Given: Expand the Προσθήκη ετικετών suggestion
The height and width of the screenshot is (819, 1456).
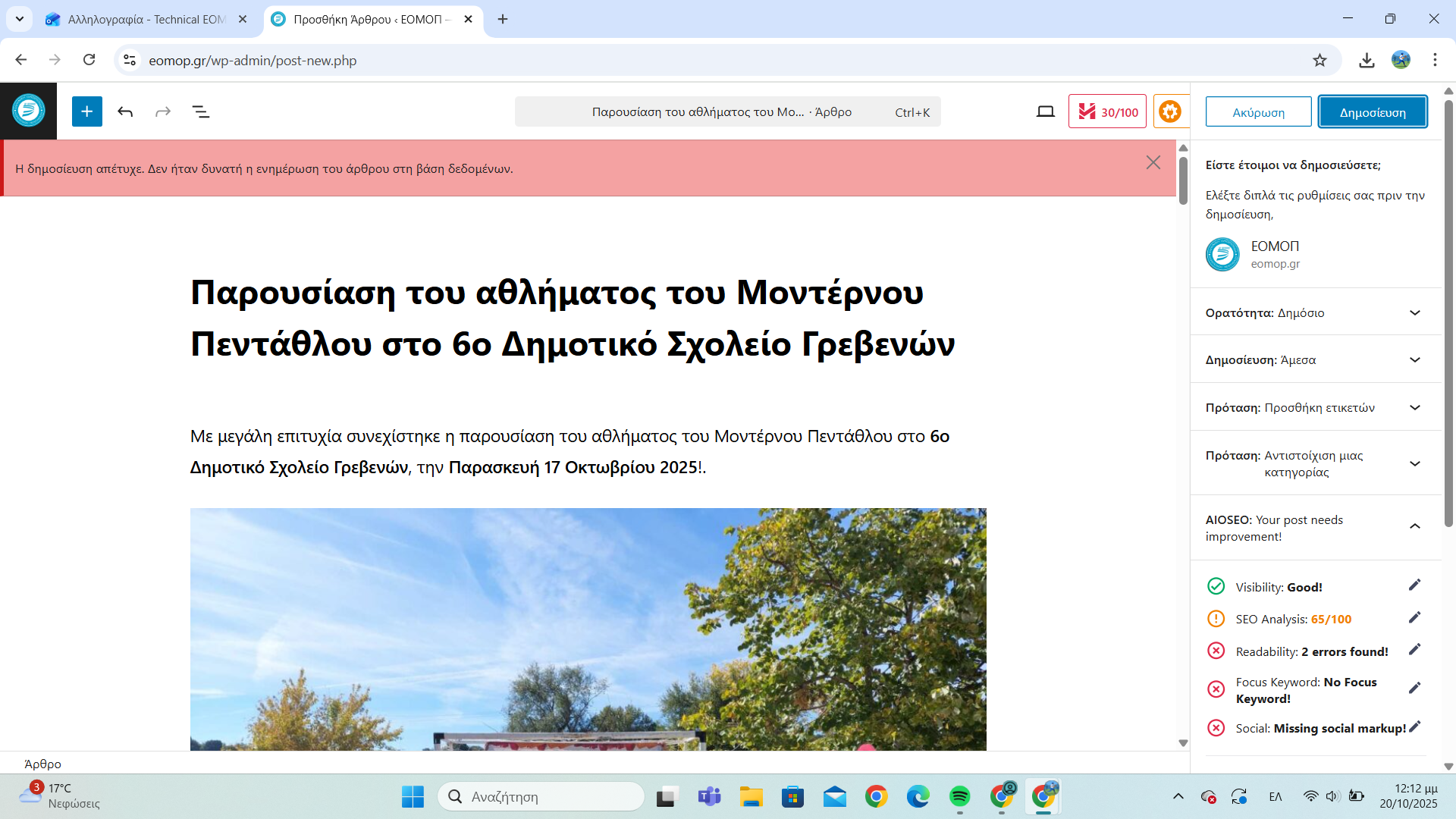Looking at the screenshot, I should tap(1414, 407).
